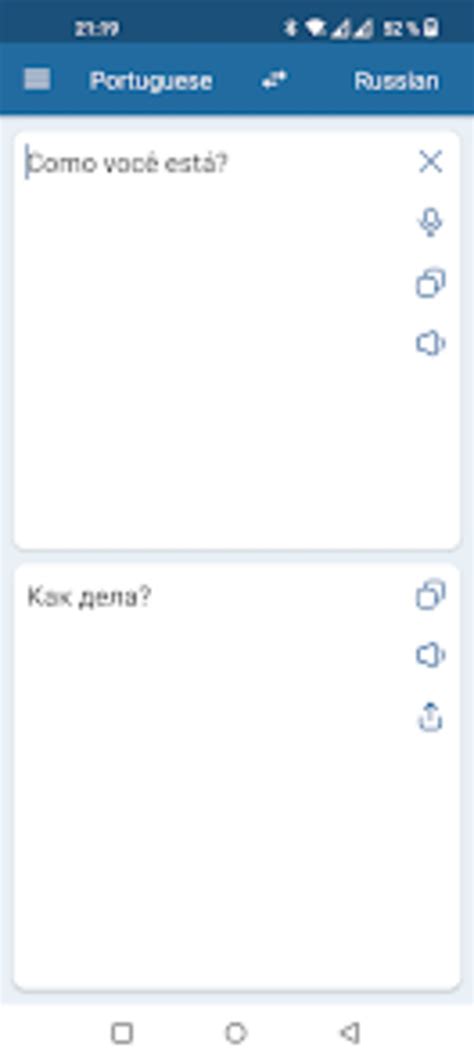The width and height of the screenshot is (474, 1062).
Task: Play audio of Portuguese text
Action: 431,343
